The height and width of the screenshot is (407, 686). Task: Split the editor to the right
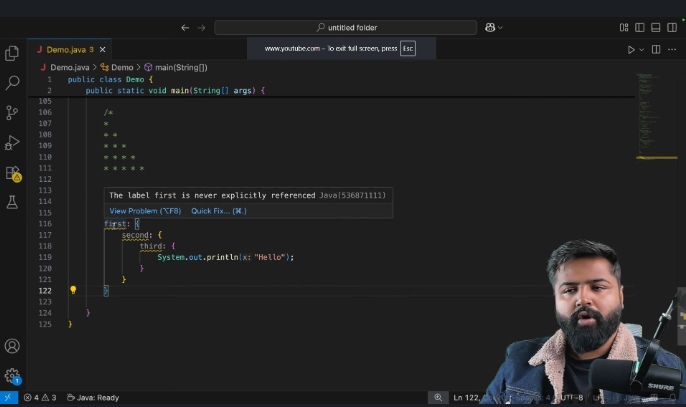(656, 49)
